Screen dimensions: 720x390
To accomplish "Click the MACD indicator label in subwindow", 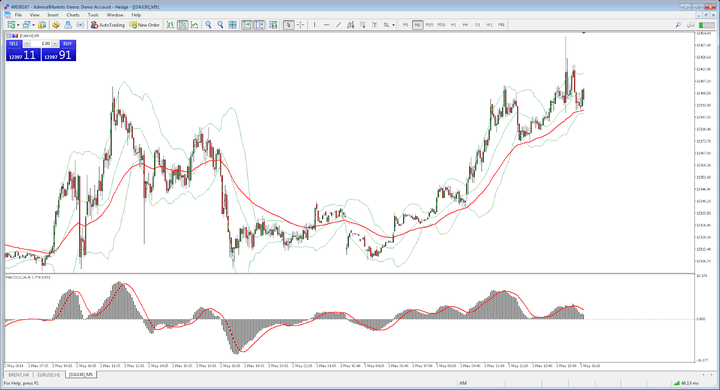I will point(28,277).
